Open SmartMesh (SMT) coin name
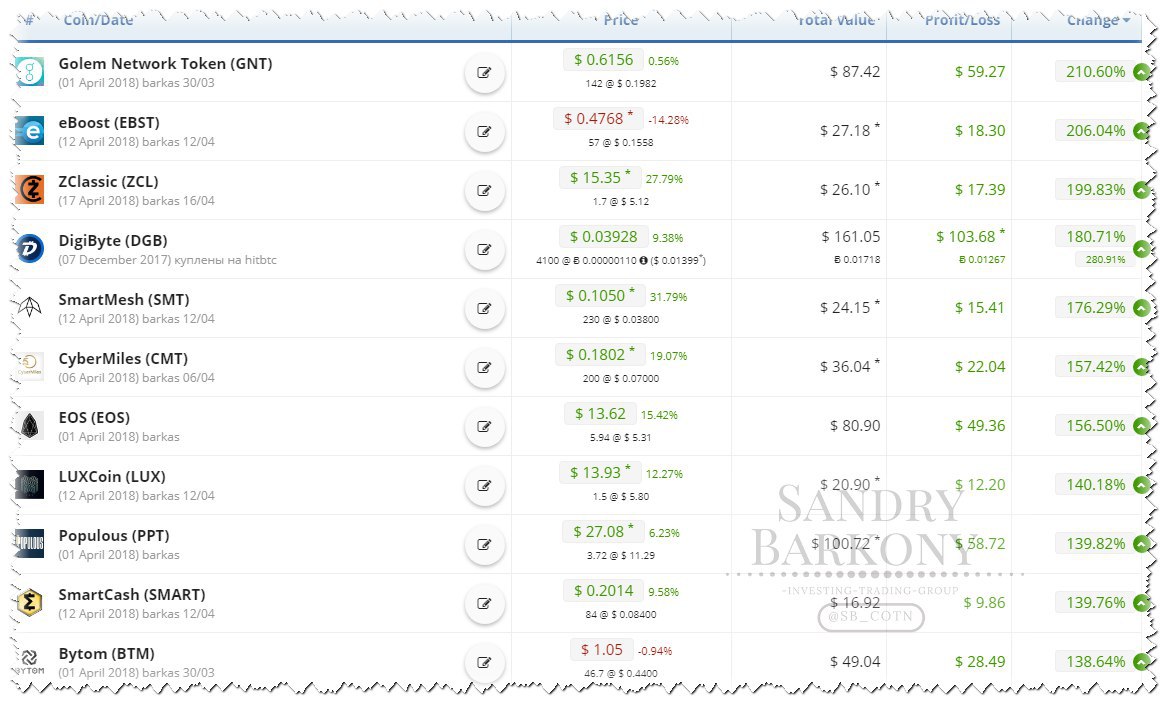Viewport: 1167px width, 703px height. point(124,299)
